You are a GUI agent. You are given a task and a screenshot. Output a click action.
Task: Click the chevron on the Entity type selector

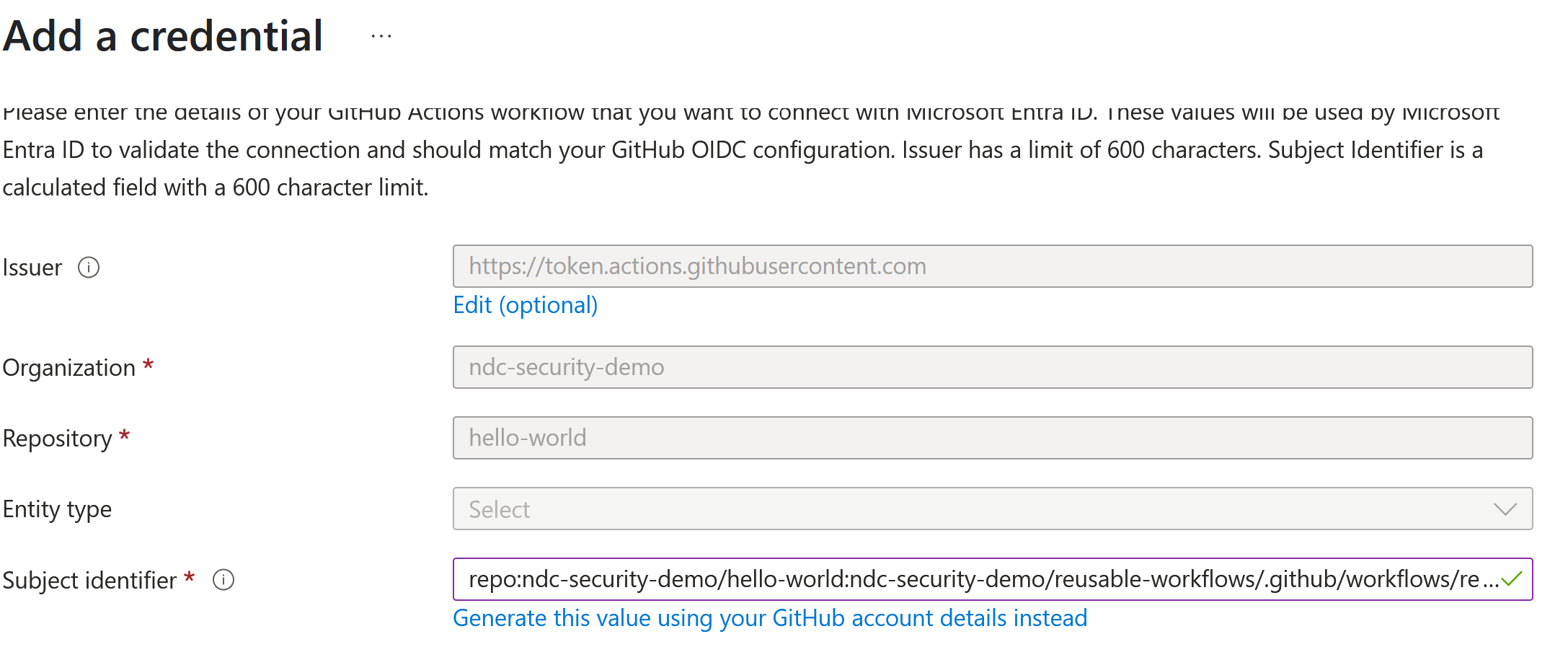(x=1505, y=509)
